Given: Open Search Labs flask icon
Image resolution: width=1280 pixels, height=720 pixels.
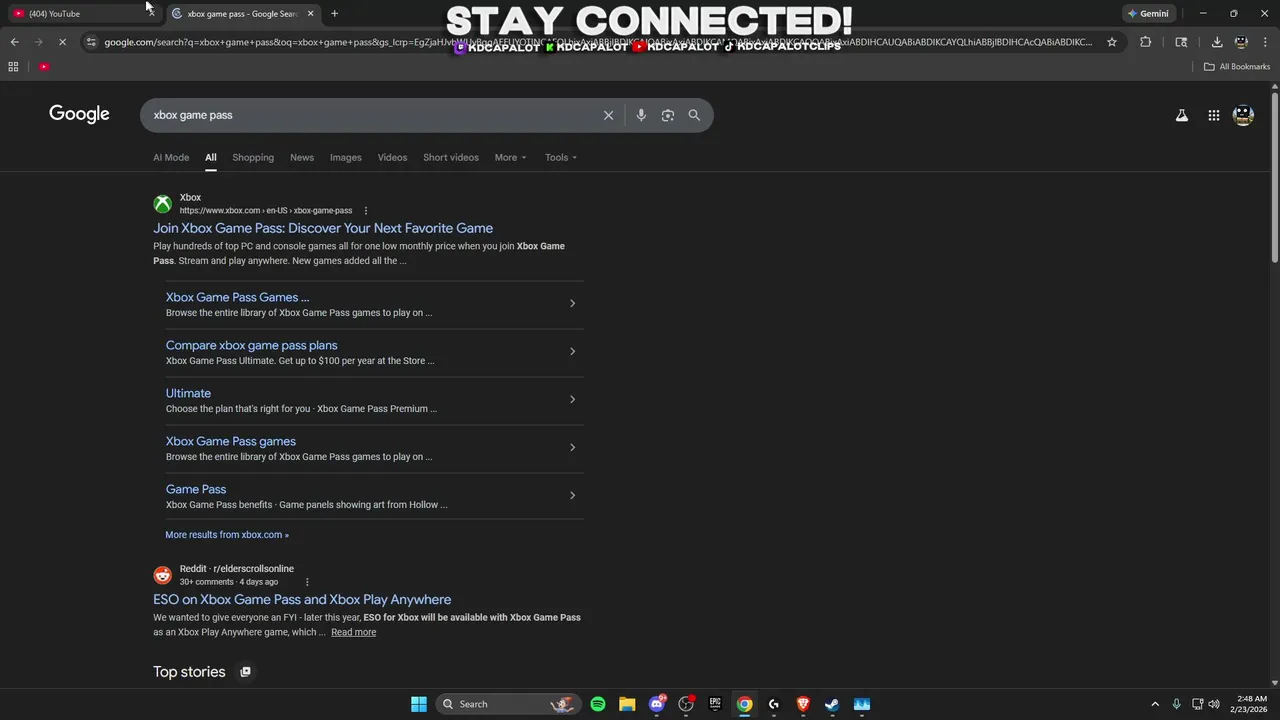Looking at the screenshot, I should (x=1182, y=116).
